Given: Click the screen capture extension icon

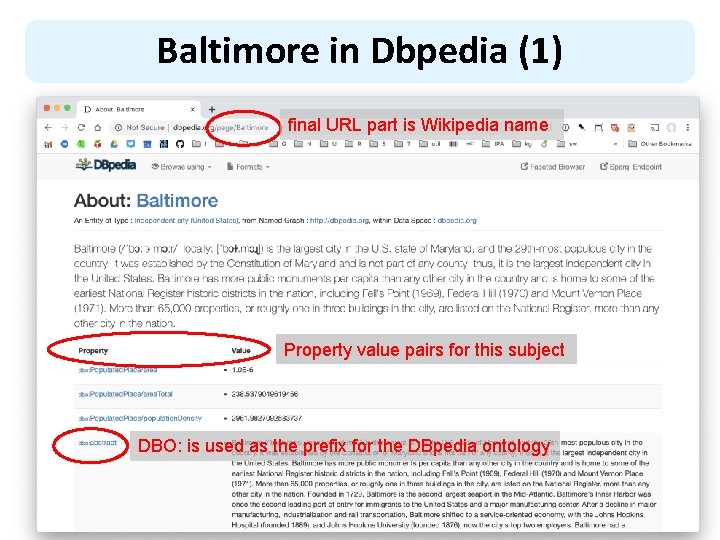Looking at the screenshot, I should point(598,127).
